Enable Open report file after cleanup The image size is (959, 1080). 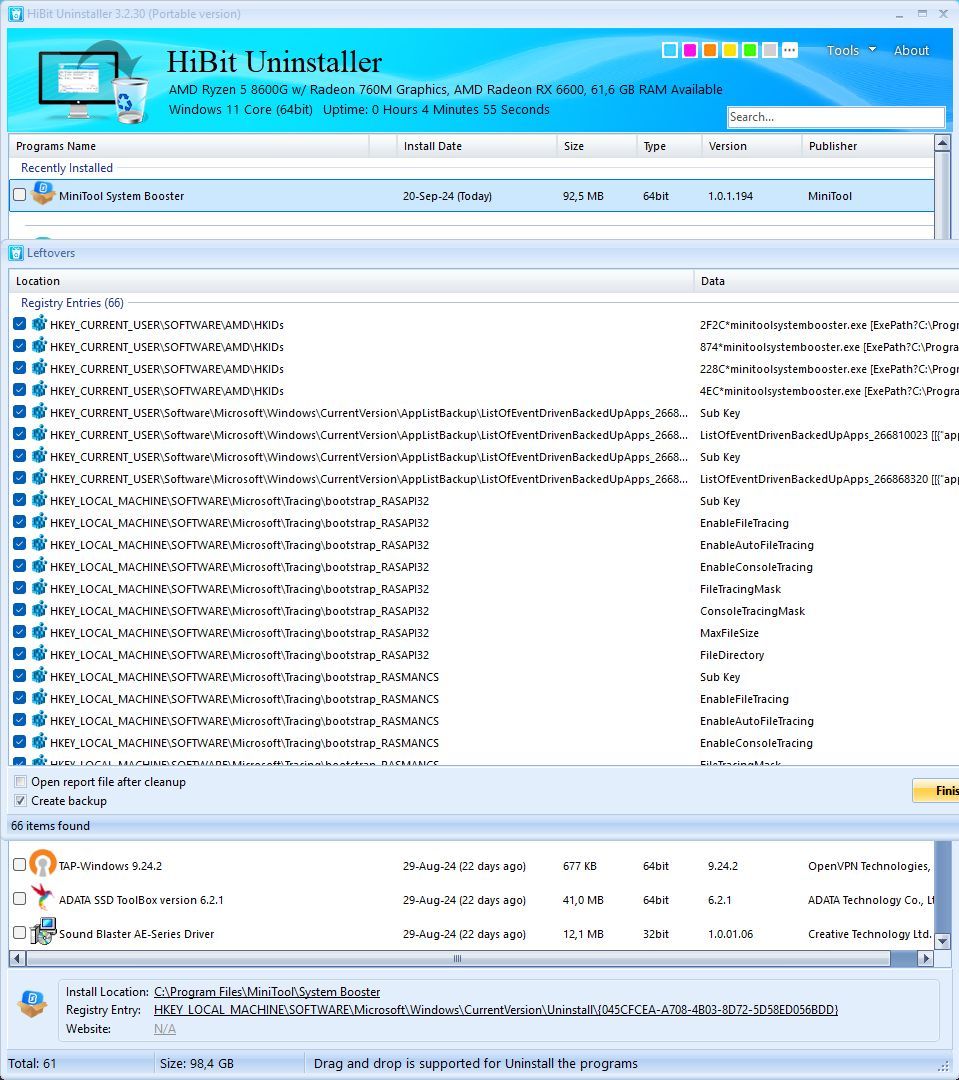21,782
